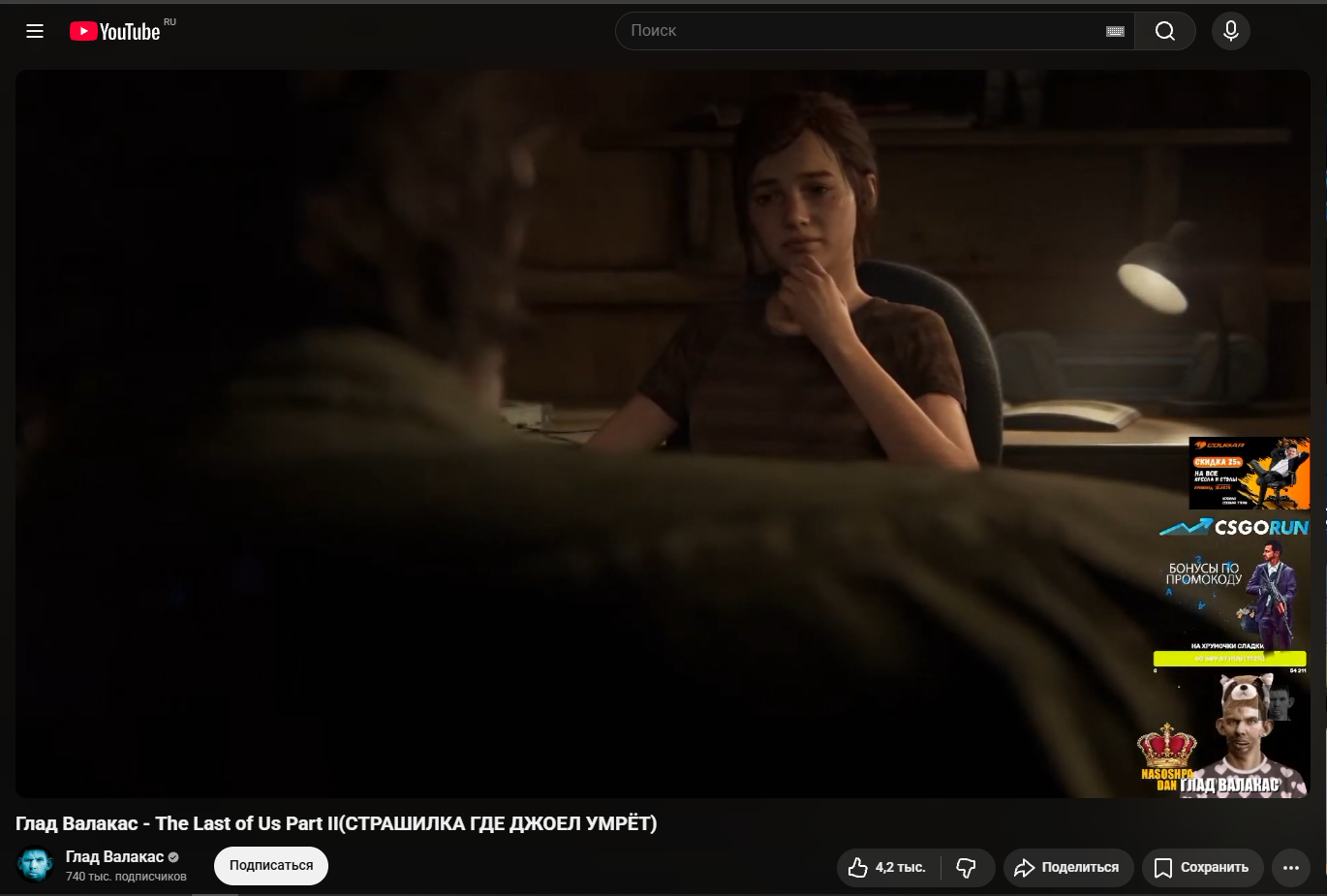Open the on-screen keyboard icon

[1115, 31]
